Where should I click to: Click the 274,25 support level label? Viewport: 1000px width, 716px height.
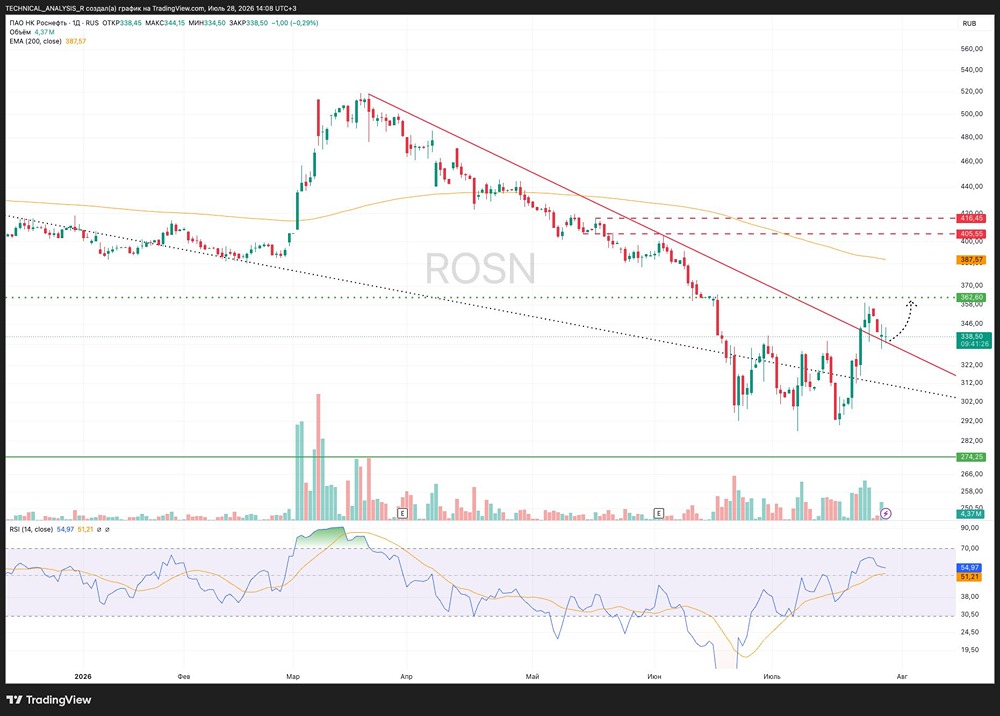pos(971,457)
